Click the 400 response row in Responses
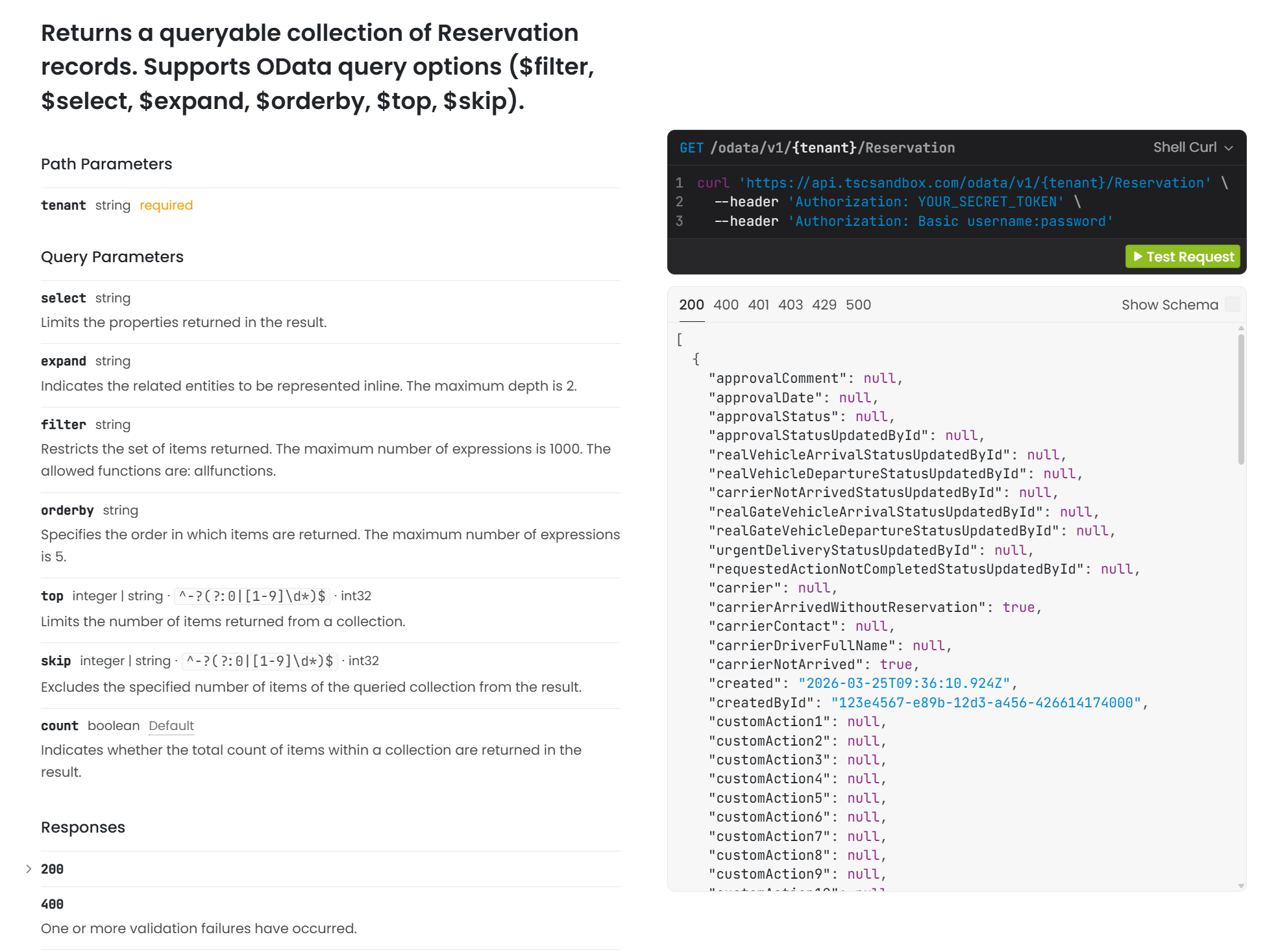 tap(52, 904)
